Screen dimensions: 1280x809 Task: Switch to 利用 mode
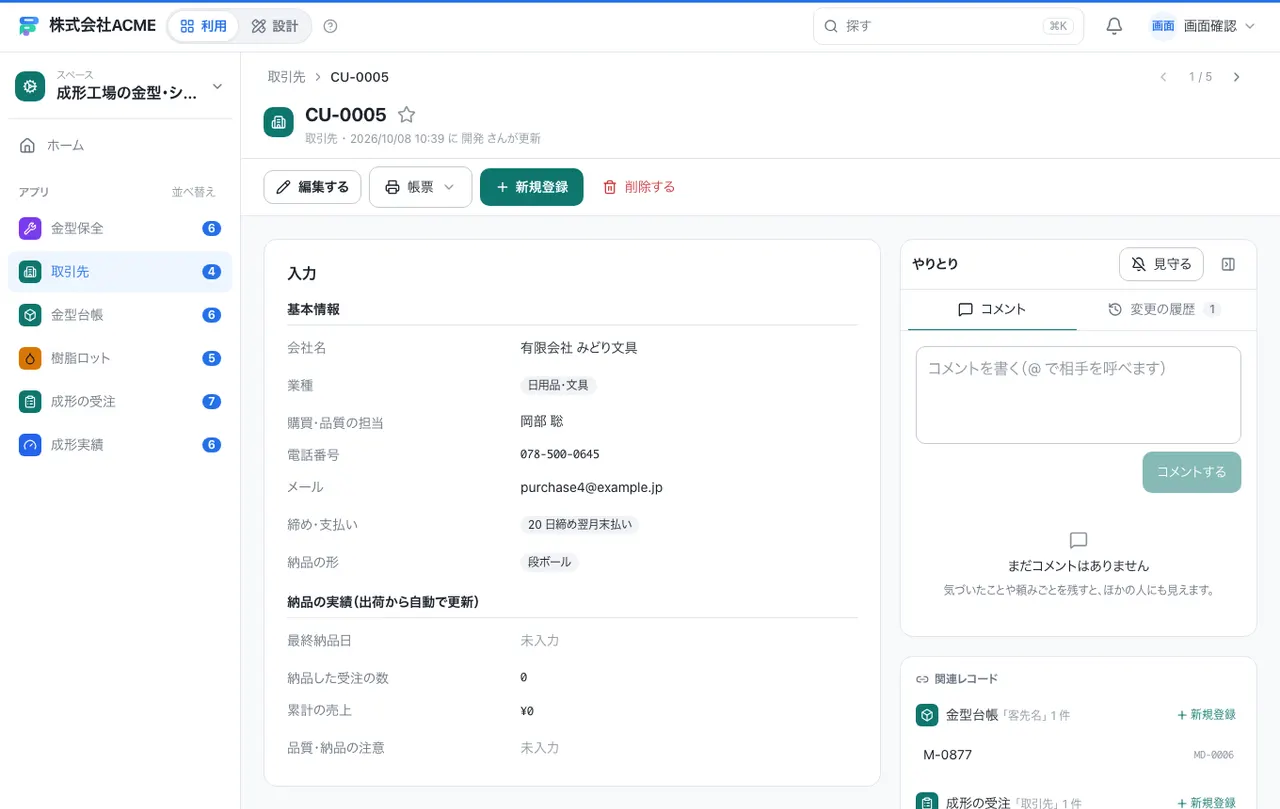[203, 26]
